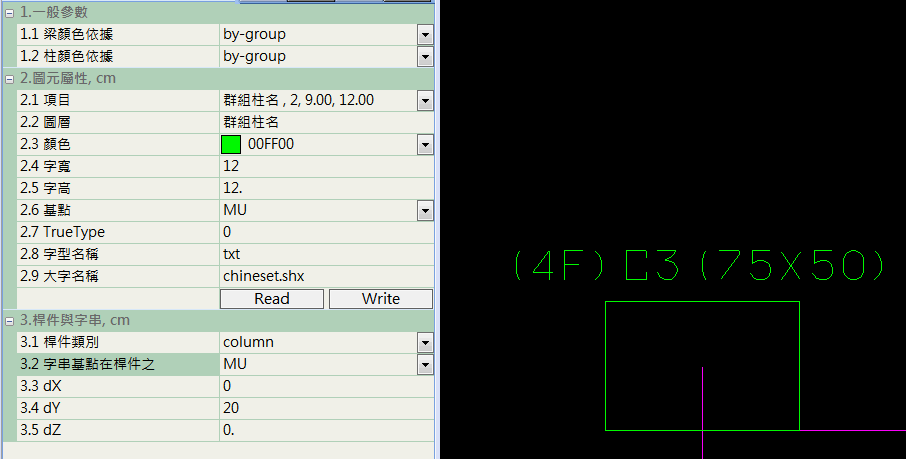The width and height of the screenshot is (906, 459).
Task: Click the Write button
Action: pyautogui.click(x=381, y=299)
